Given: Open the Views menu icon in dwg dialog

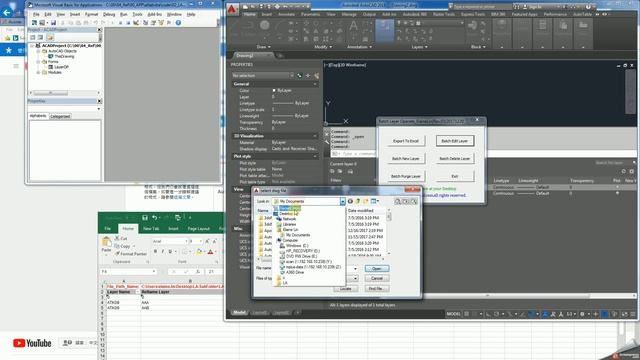Looking at the screenshot, I should [x=374, y=201].
